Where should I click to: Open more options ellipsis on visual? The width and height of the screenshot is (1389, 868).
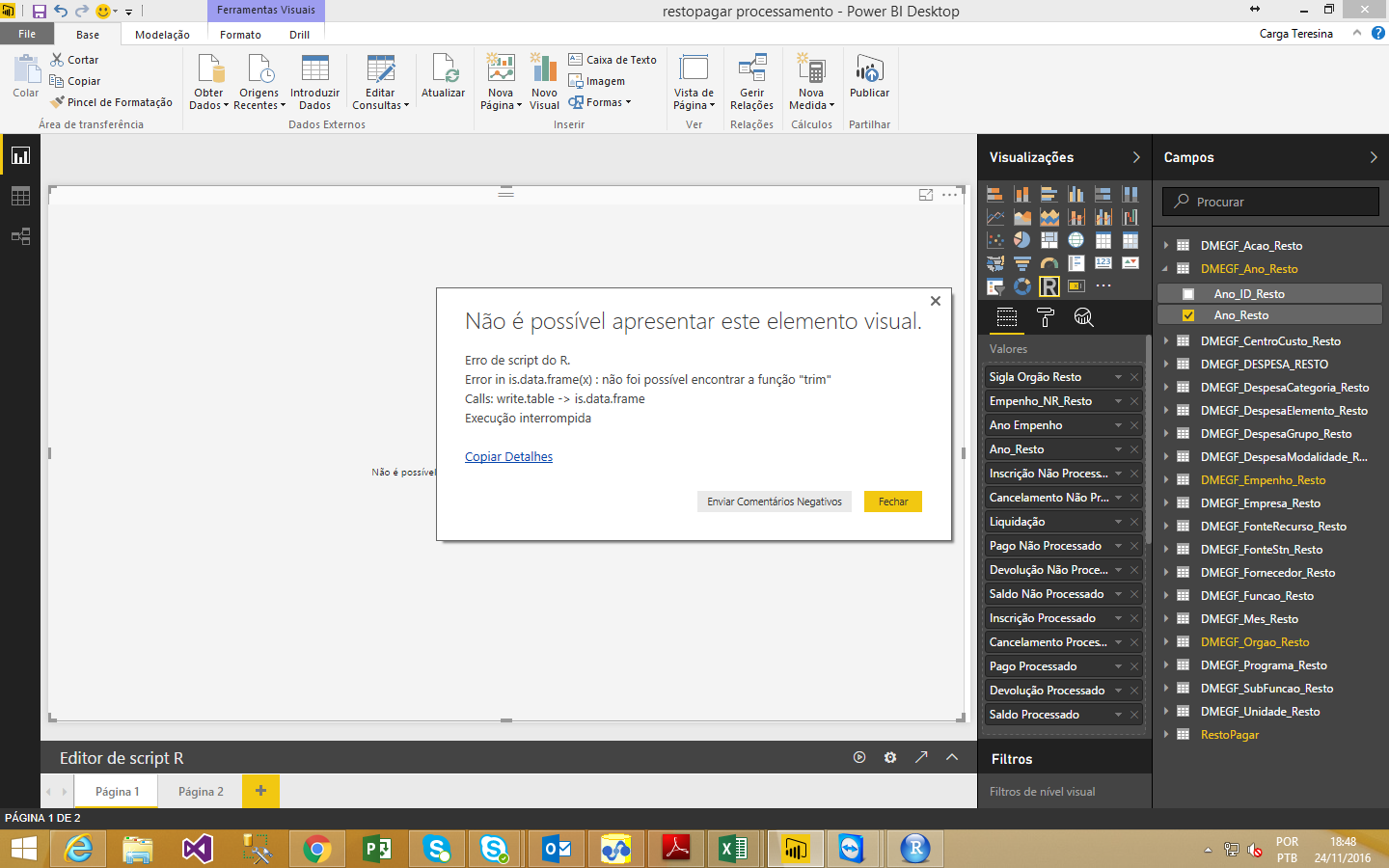tap(950, 195)
